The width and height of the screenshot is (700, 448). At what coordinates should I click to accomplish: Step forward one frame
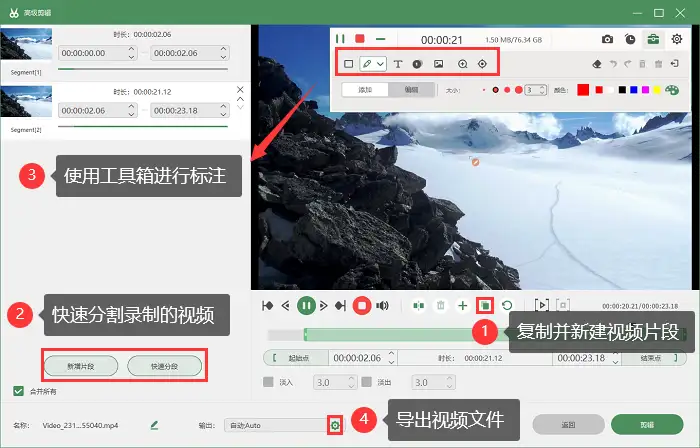[x=324, y=306]
